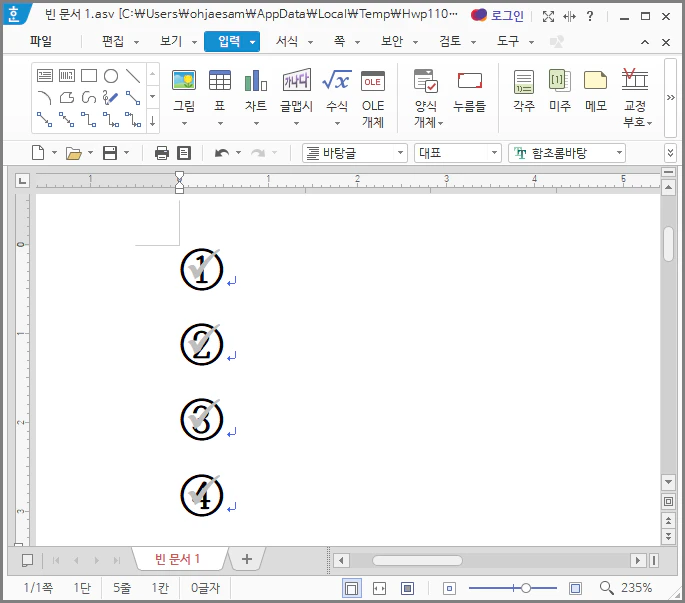
Task: Click the circled number 3 in document
Action: pyautogui.click(x=201, y=419)
